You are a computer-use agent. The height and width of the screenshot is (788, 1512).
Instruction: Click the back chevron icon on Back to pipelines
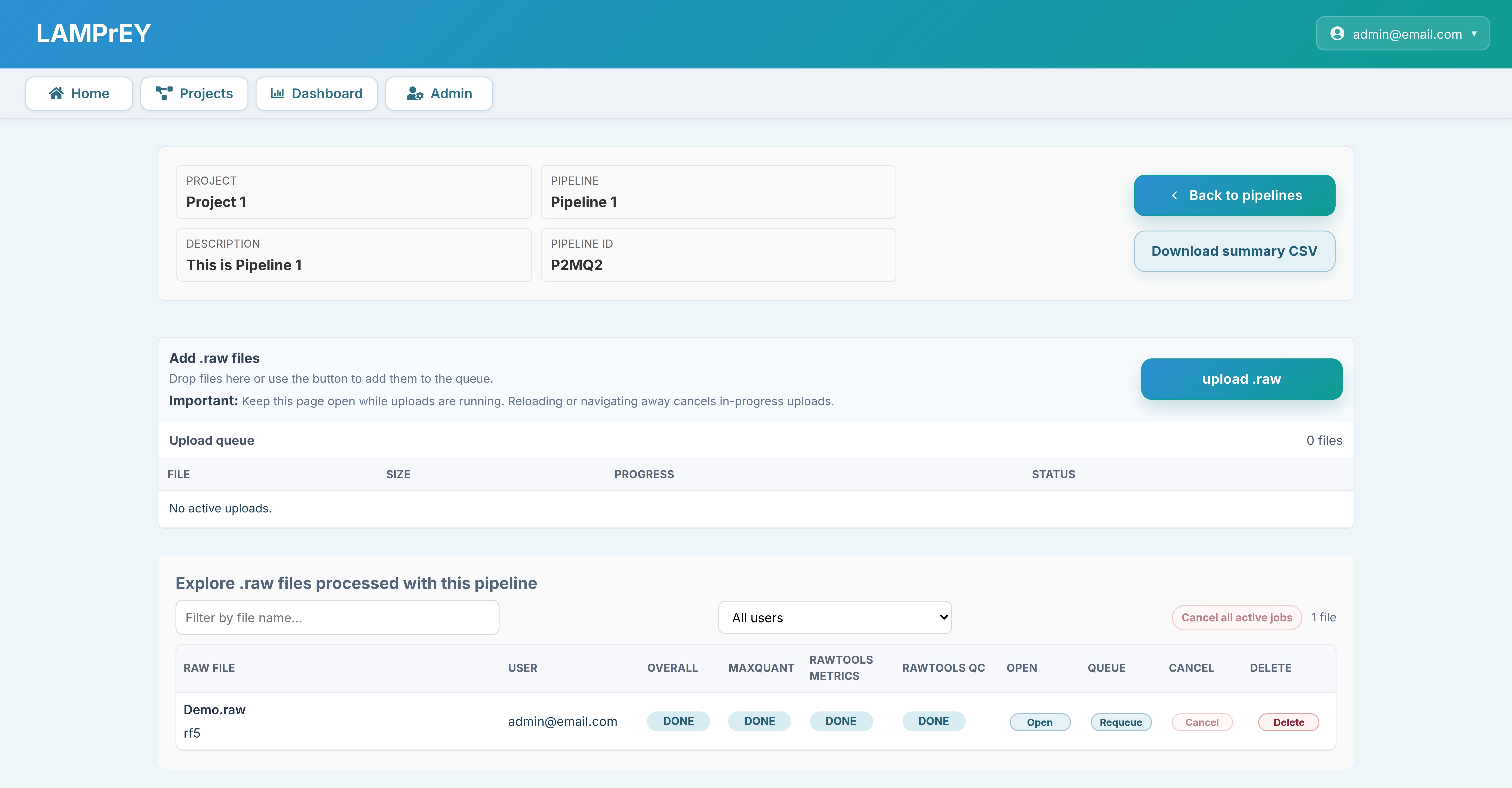click(x=1174, y=195)
